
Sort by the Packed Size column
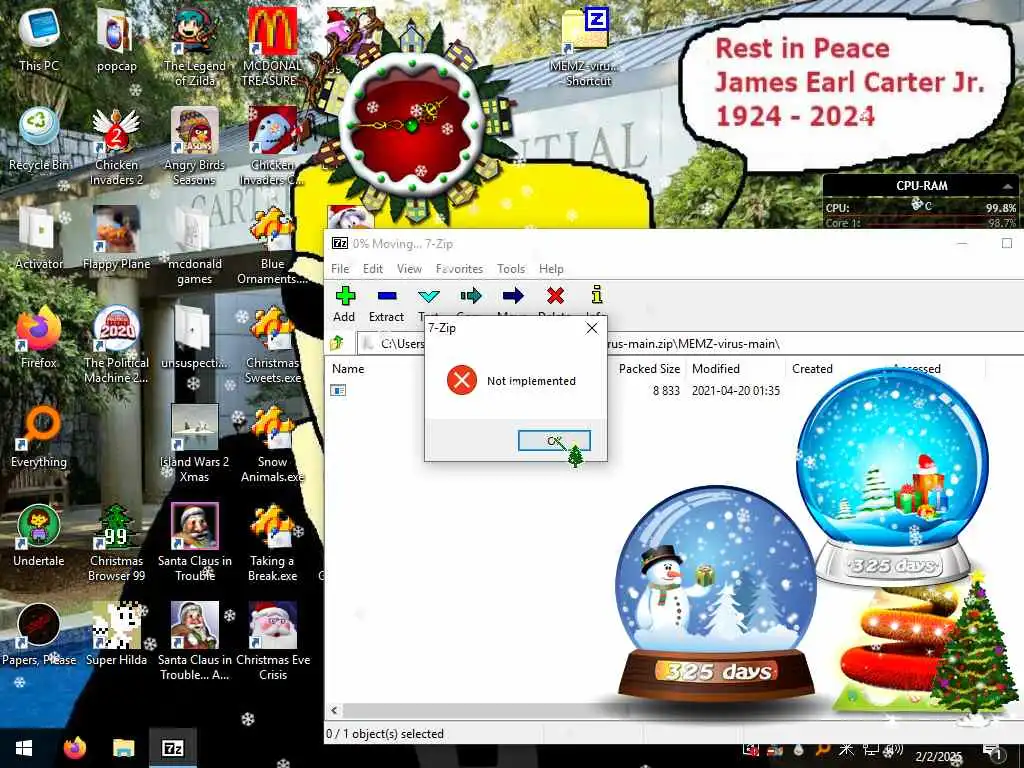(649, 369)
